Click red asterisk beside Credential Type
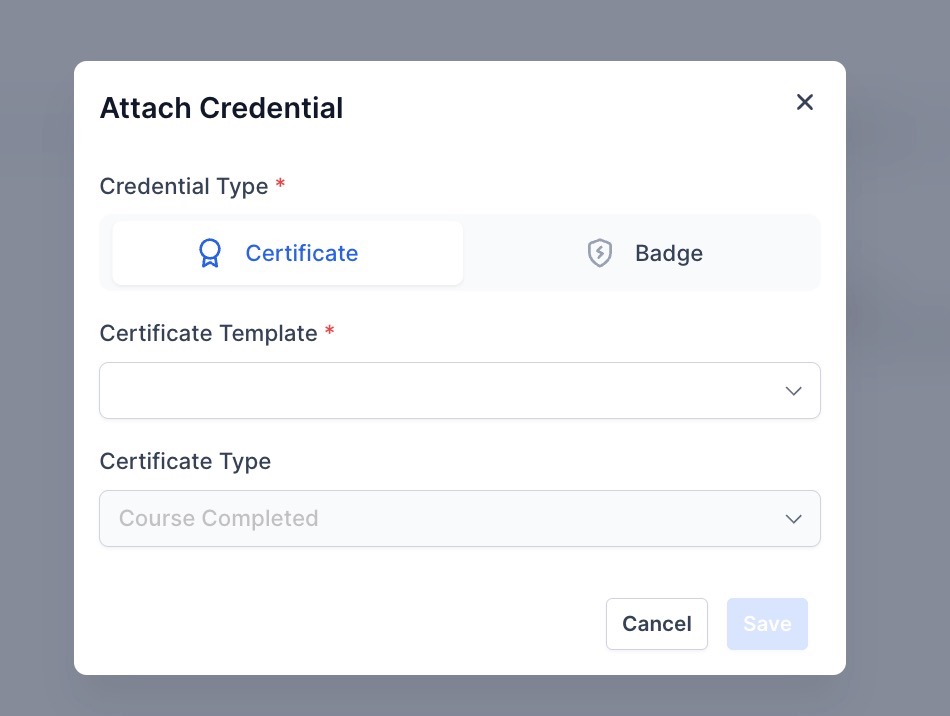The image size is (950, 716). (x=281, y=185)
